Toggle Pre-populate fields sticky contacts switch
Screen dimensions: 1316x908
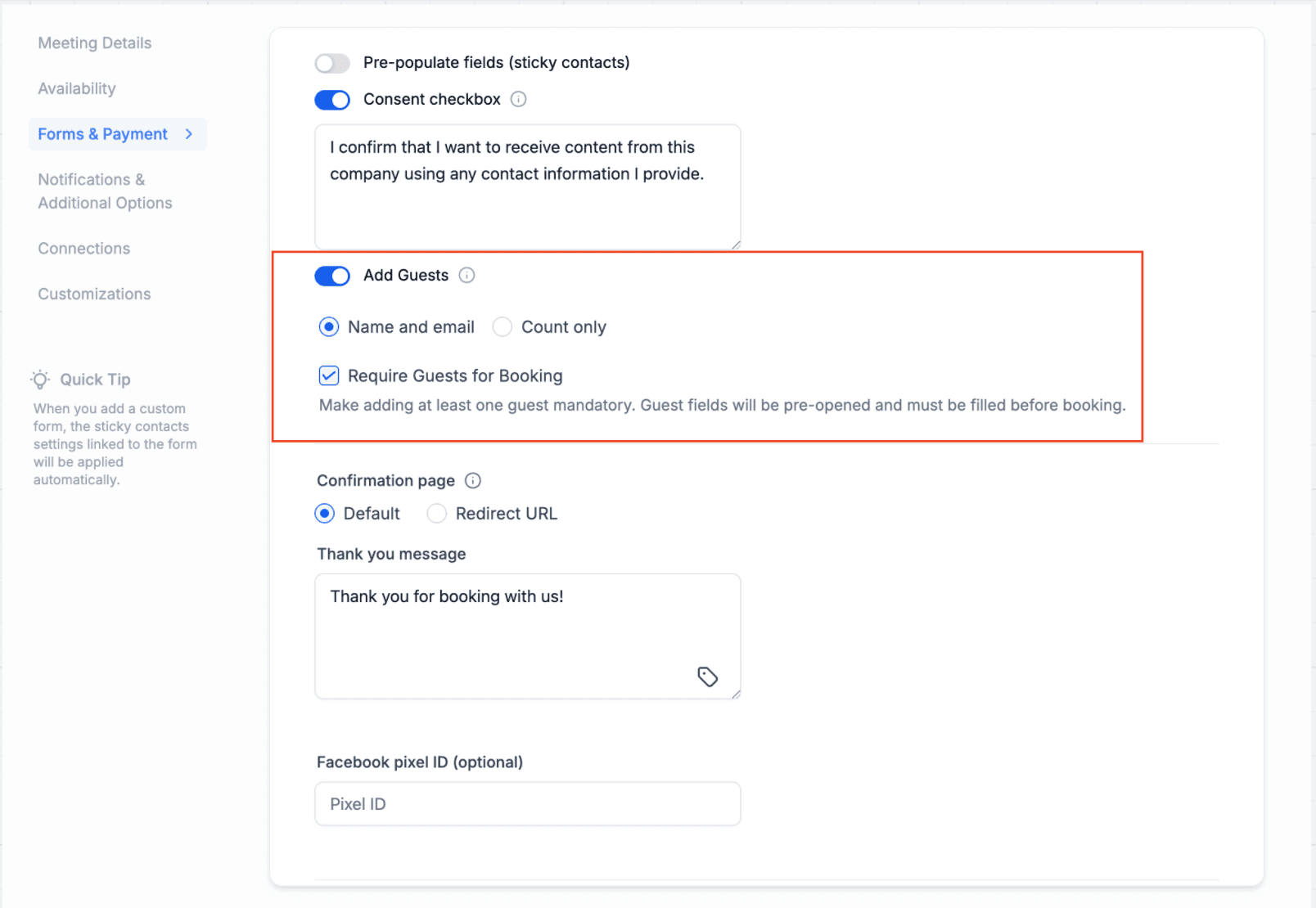(332, 63)
